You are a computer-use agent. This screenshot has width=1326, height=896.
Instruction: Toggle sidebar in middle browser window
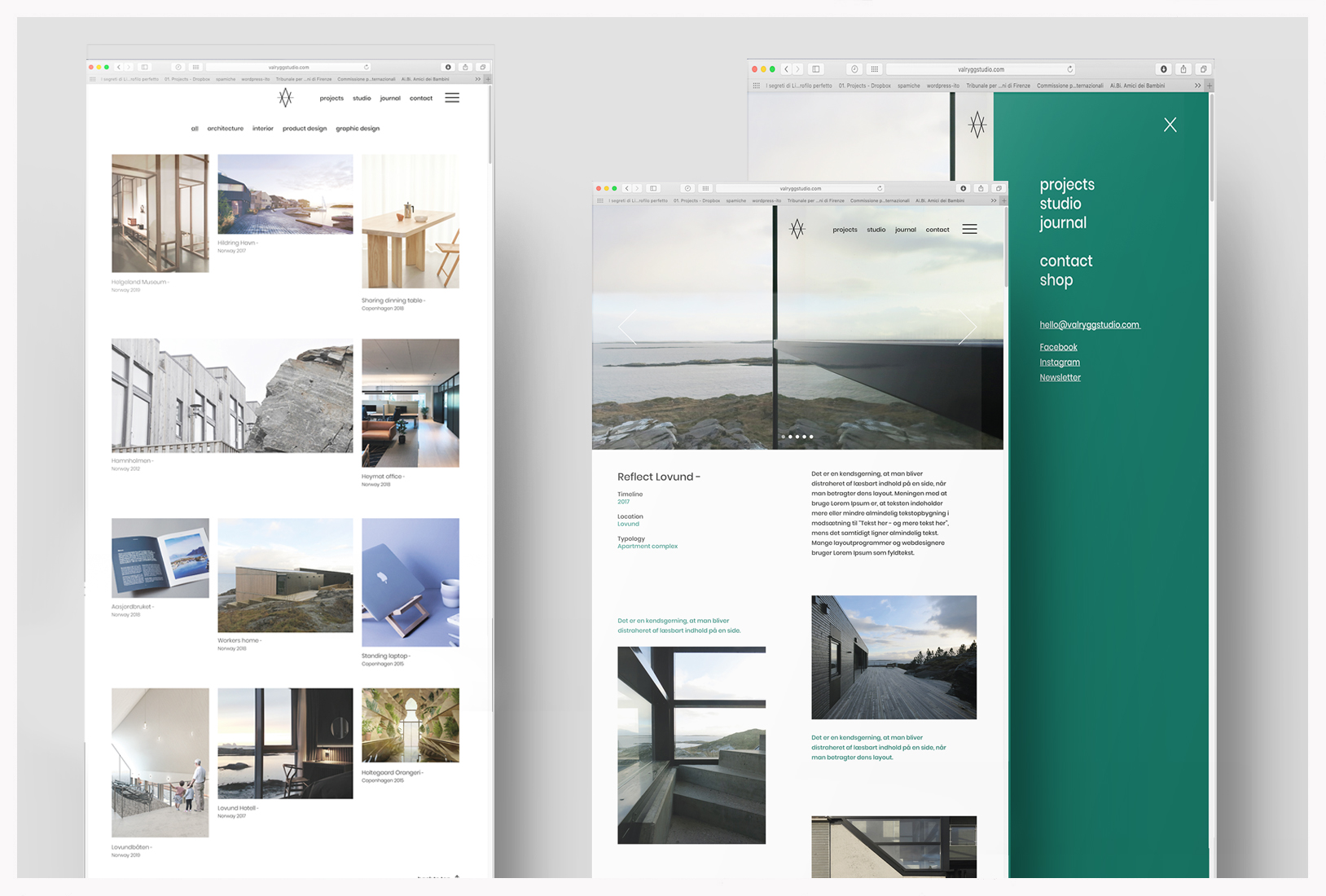click(x=653, y=188)
